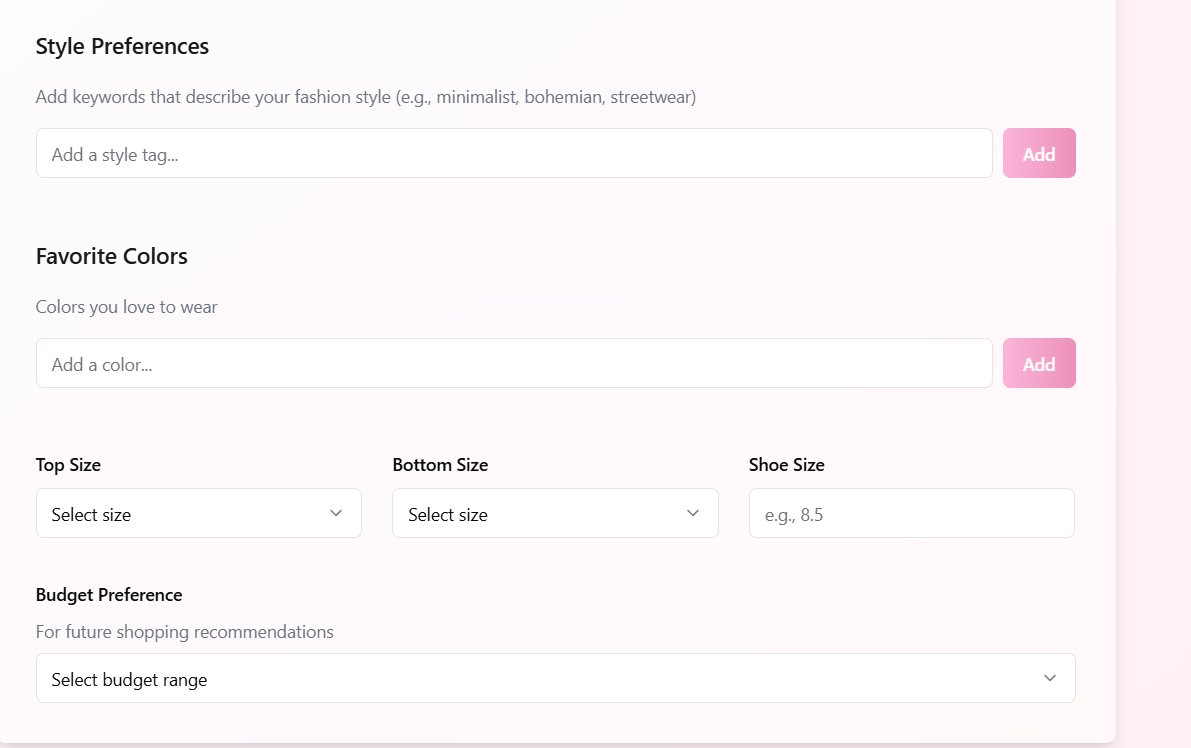Click the 'Colors you love to wear' text

click(126, 307)
